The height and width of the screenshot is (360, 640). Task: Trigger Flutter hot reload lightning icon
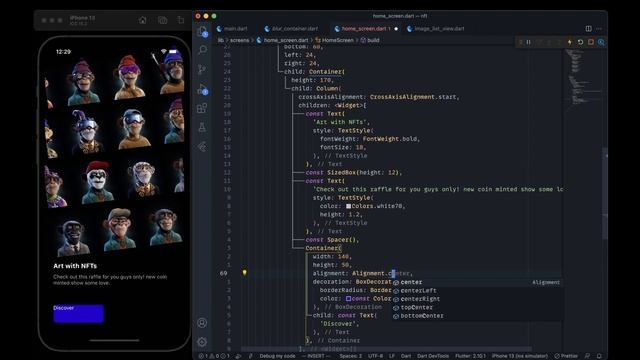click(570, 42)
